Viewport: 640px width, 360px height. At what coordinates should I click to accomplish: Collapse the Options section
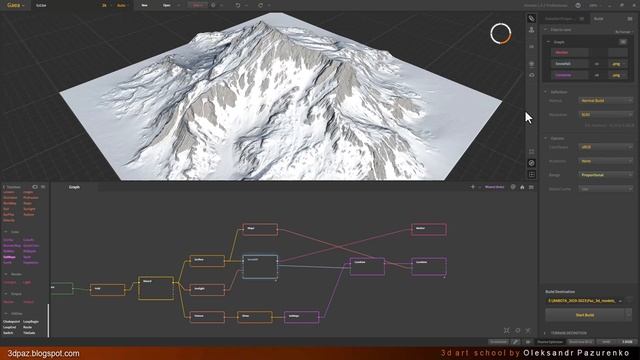pos(546,138)
